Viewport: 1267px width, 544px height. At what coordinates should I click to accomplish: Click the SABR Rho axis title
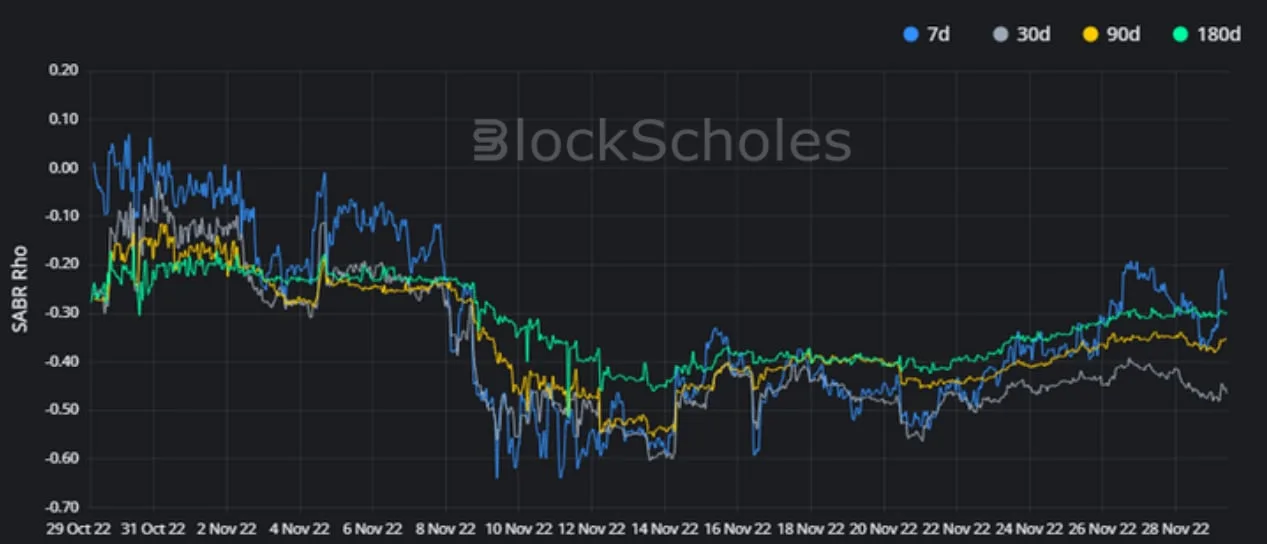click(20, 290)
